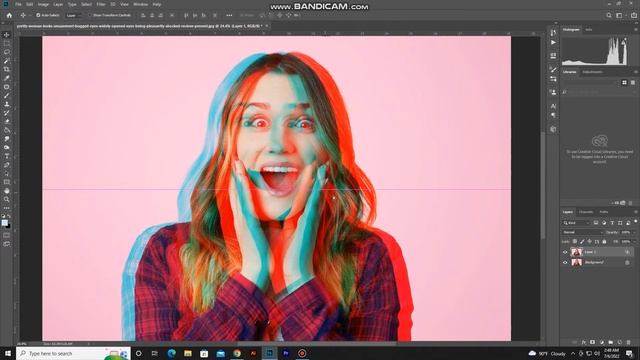This screenshot has width=640, height=360.
Task: Click swap foreground and background colors
Action: [x=9, y=216]
